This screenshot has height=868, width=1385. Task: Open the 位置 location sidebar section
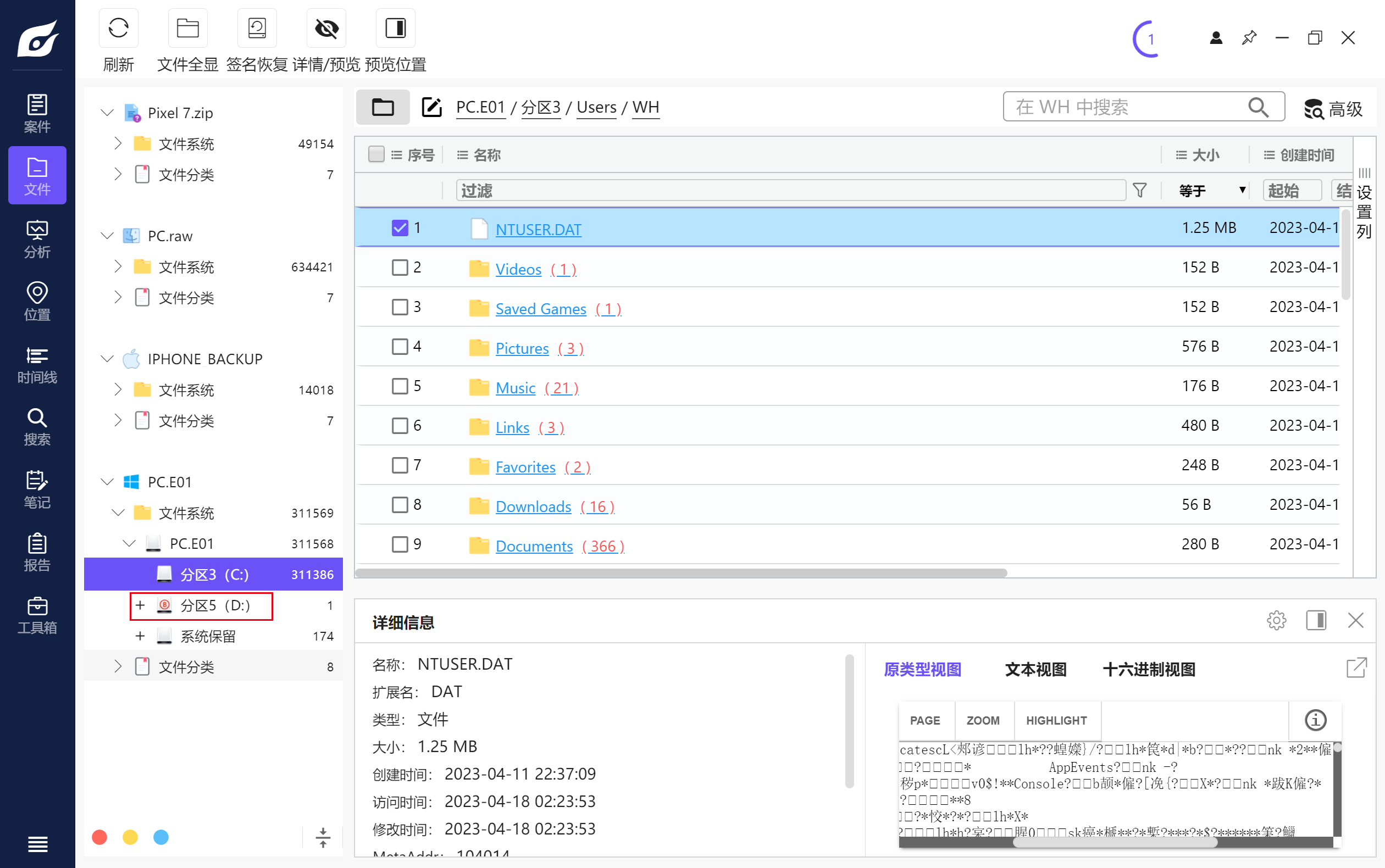(x=37, y=302)
